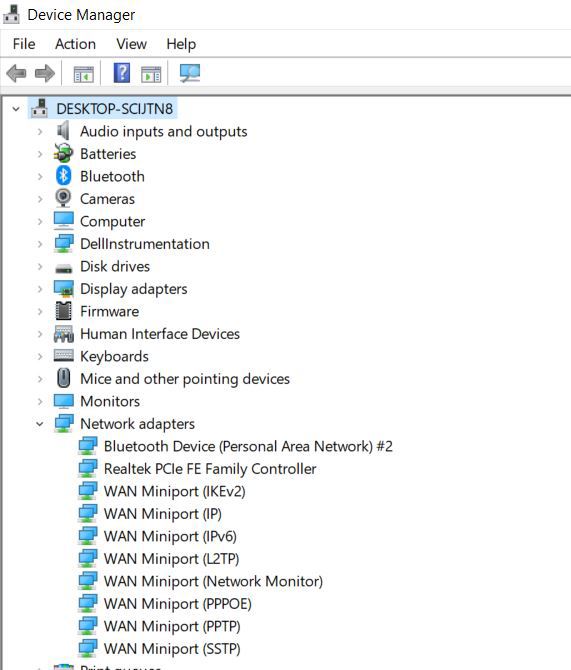
Task: Expand the Cameras category
Action: point(40,199)
